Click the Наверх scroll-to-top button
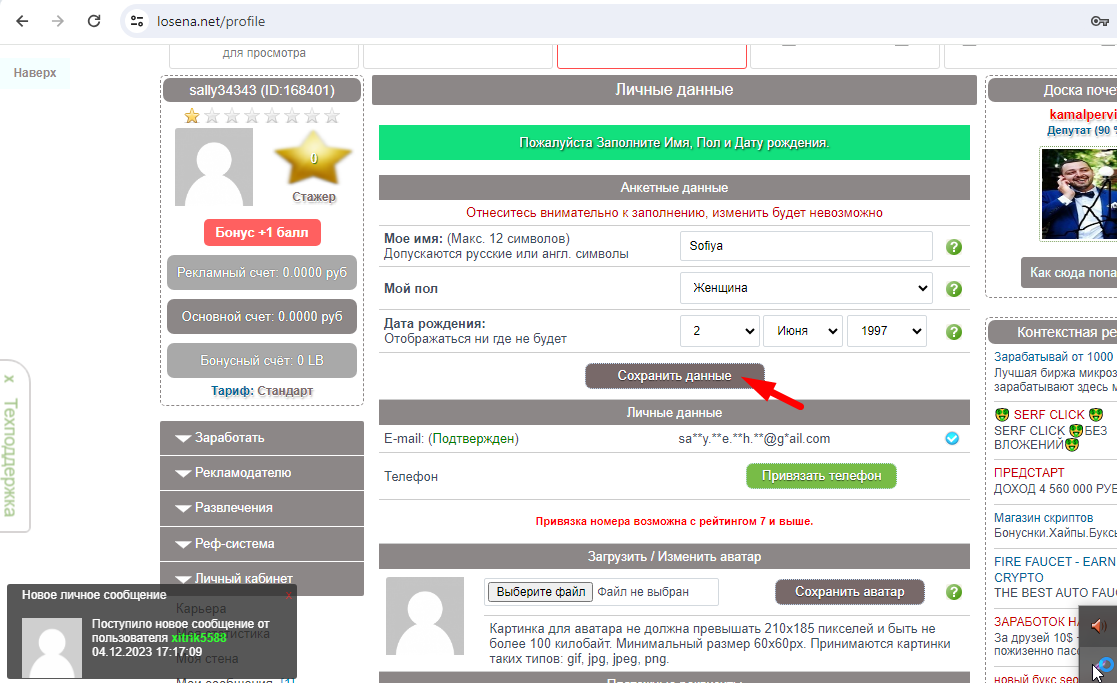1117x683 pixels. [35, 73]
